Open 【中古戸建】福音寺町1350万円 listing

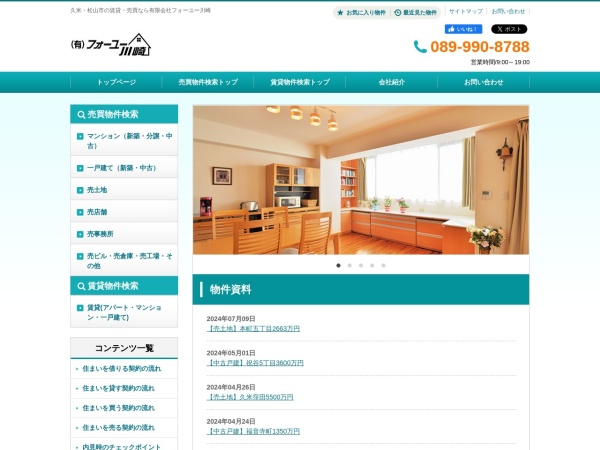pos(253,431)
